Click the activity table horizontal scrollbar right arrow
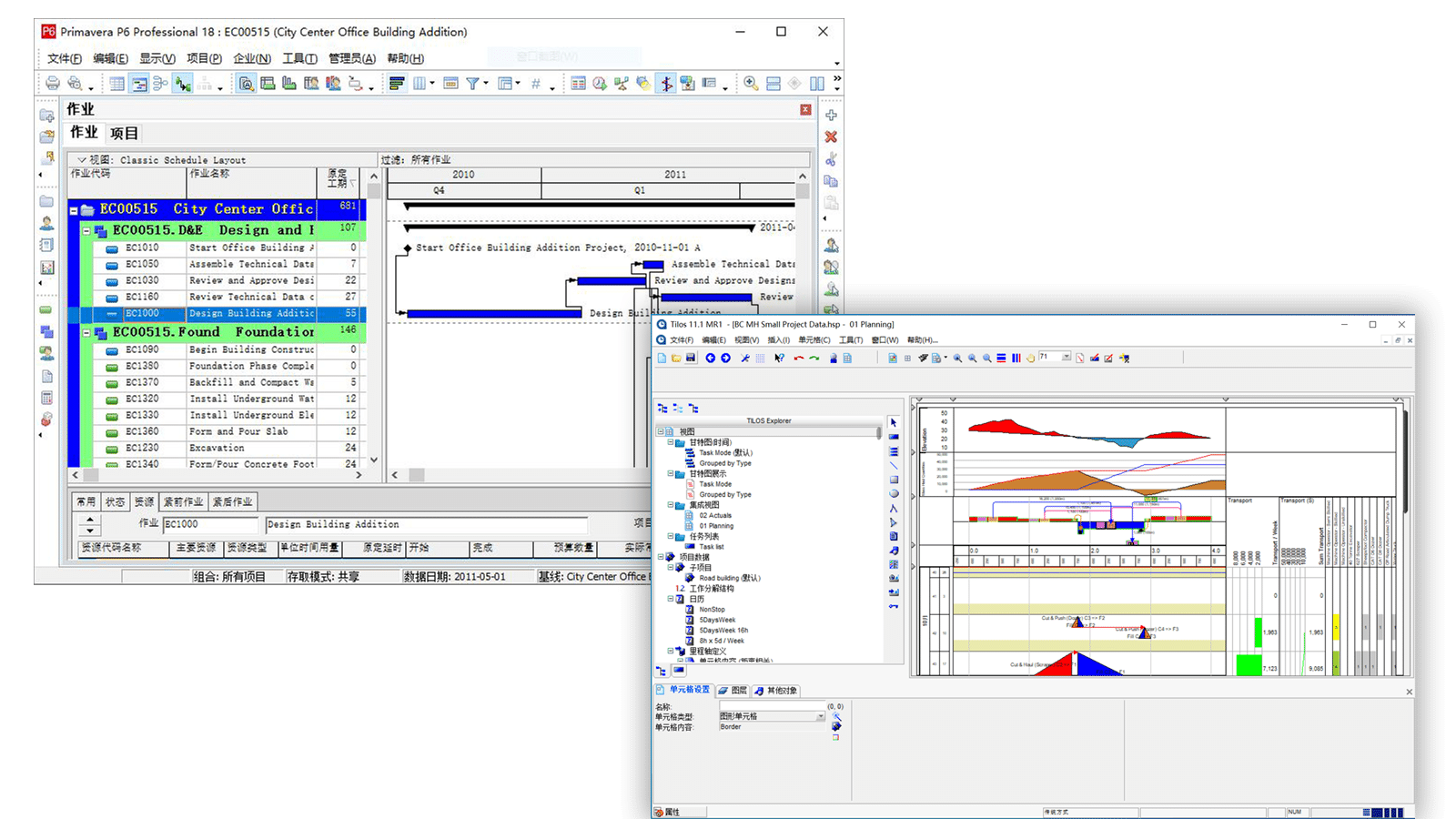 (359, 475)
